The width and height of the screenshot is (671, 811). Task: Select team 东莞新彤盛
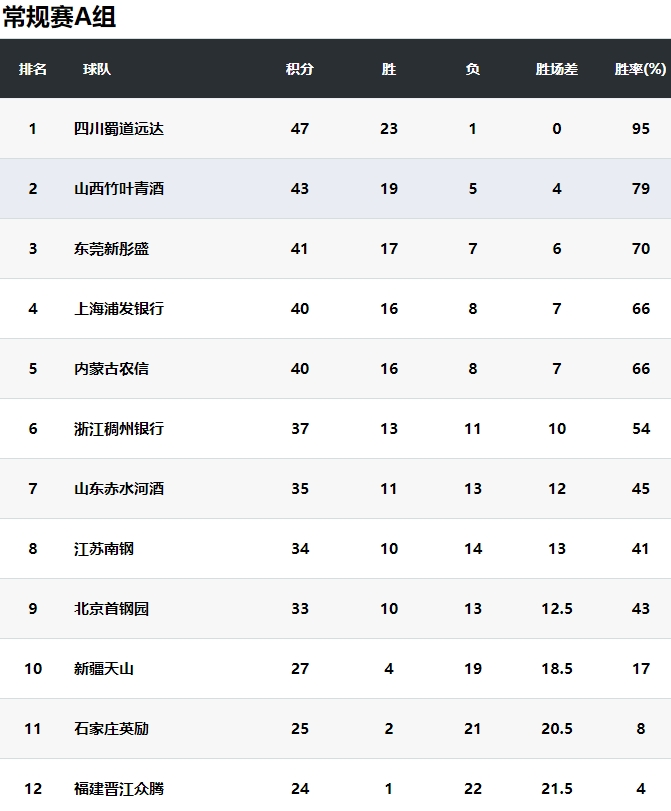[x=111, y=248]
